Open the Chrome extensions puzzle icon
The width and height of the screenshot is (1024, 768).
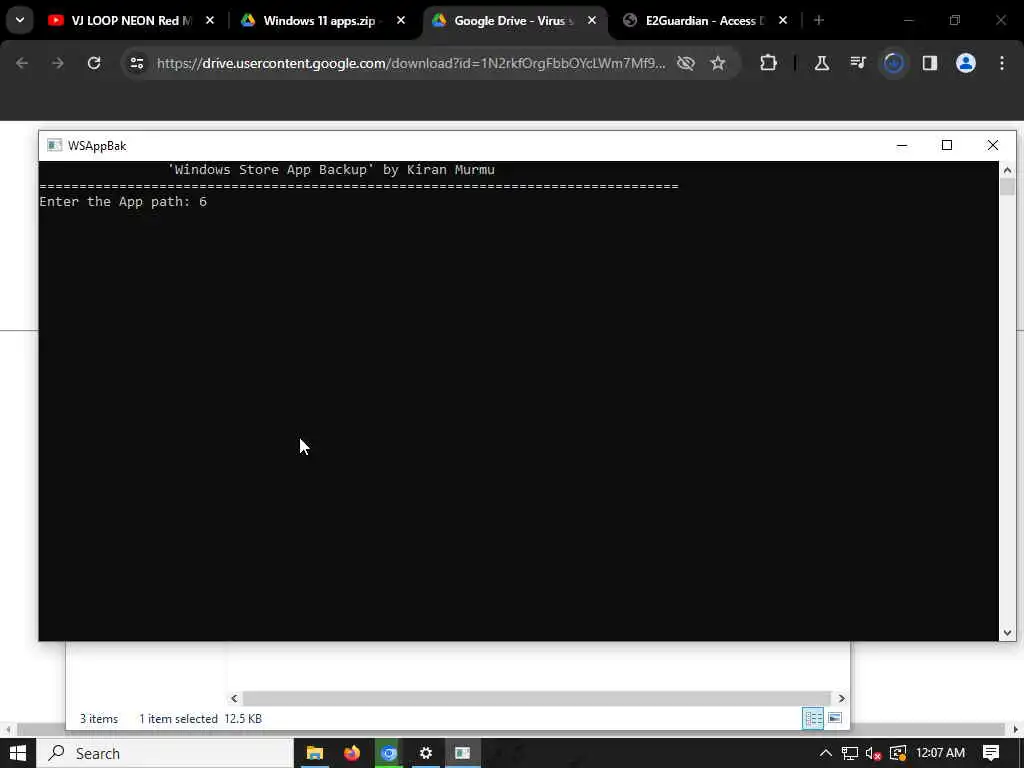pyautogui.click(x=769, y=63)
